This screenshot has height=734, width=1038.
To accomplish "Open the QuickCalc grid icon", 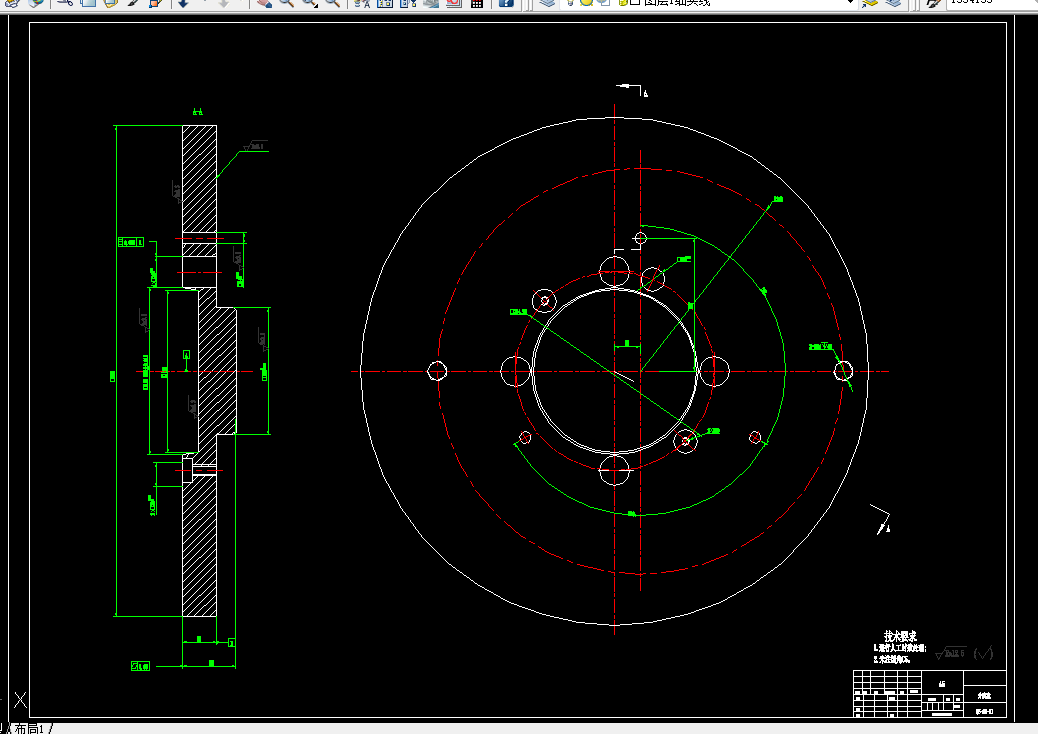I will (477, 2).
